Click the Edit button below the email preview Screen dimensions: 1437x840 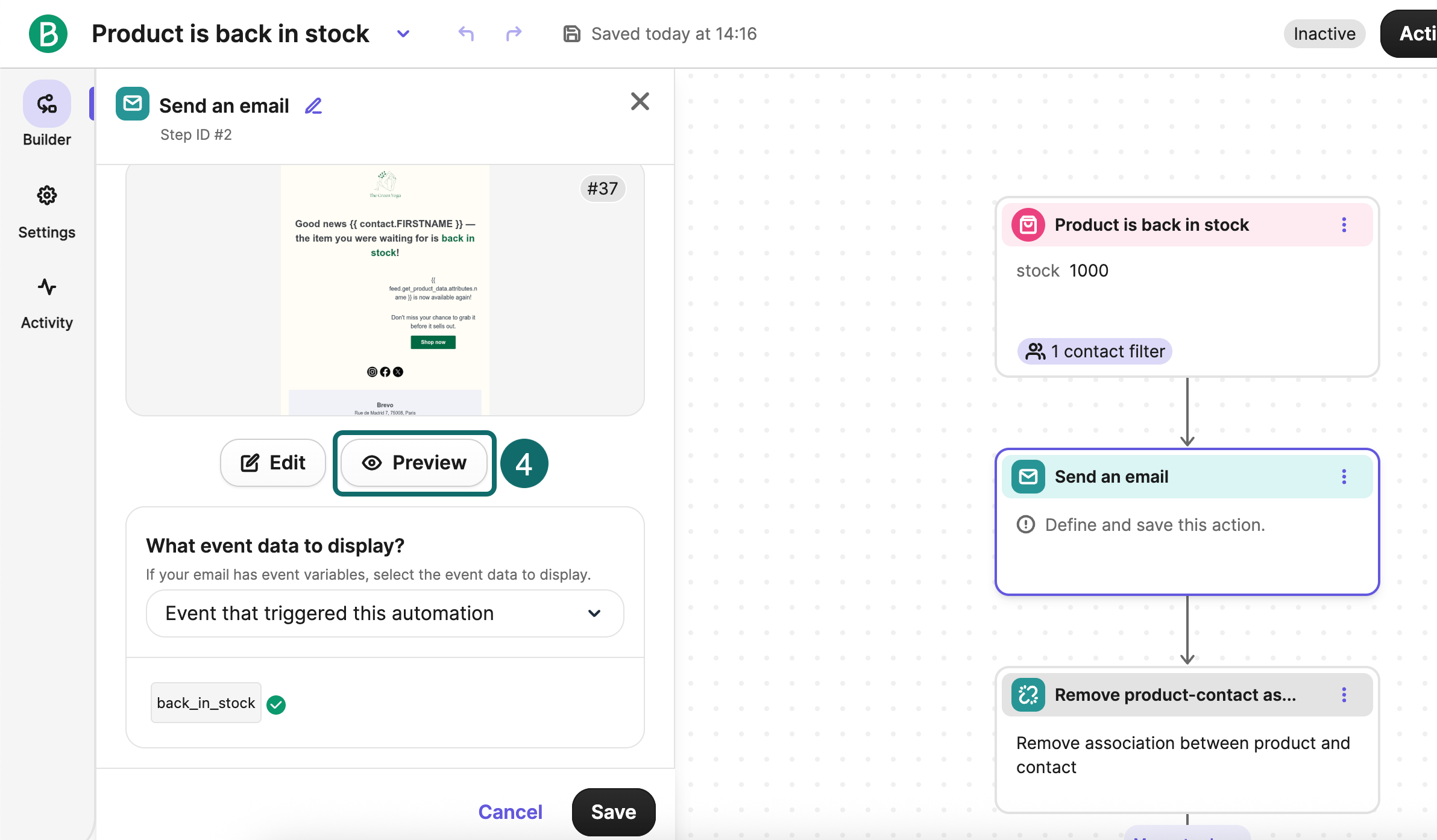coord(272,463)
